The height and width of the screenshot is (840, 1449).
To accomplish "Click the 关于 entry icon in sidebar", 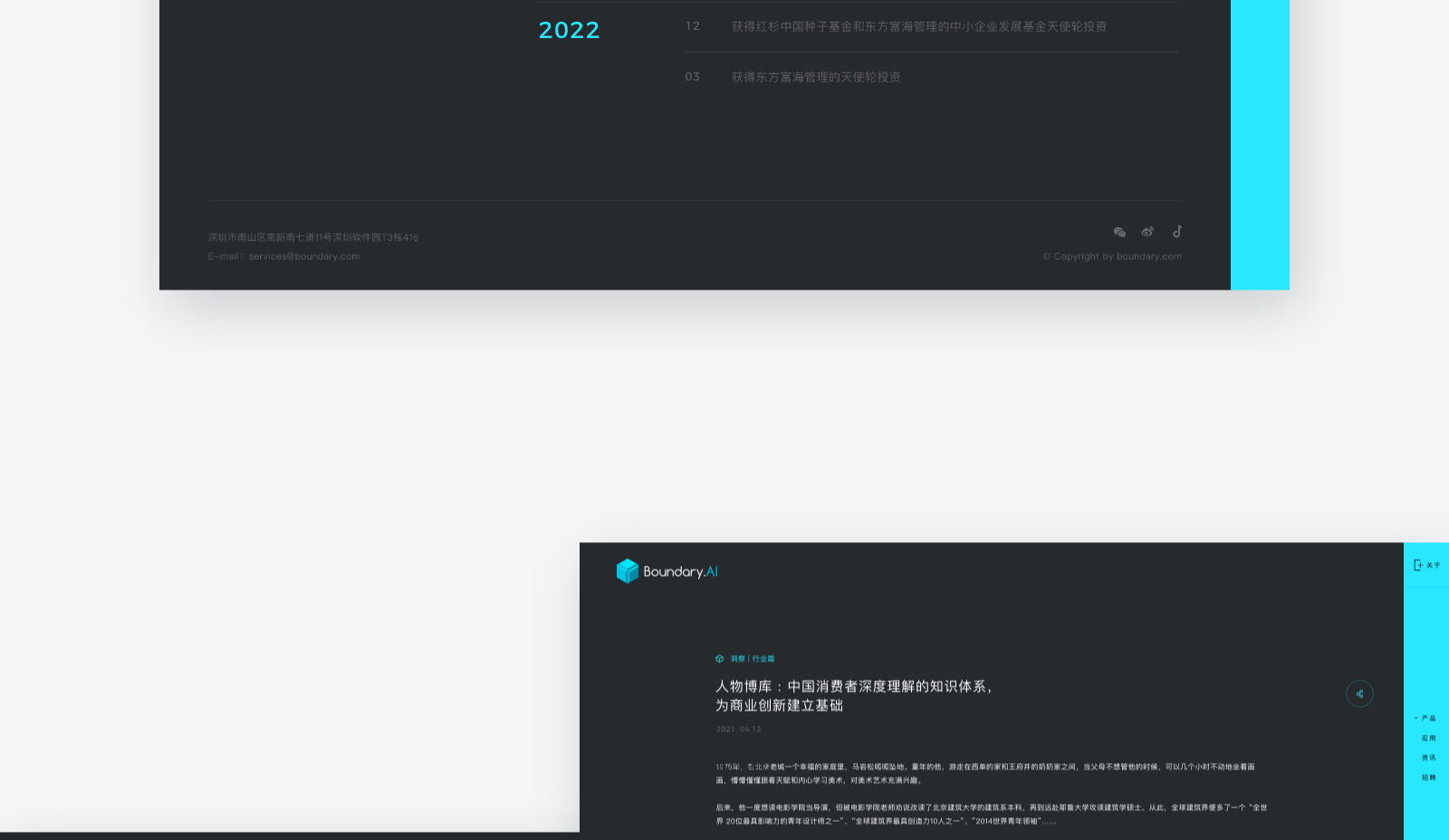I will [x=1418, y=565].
